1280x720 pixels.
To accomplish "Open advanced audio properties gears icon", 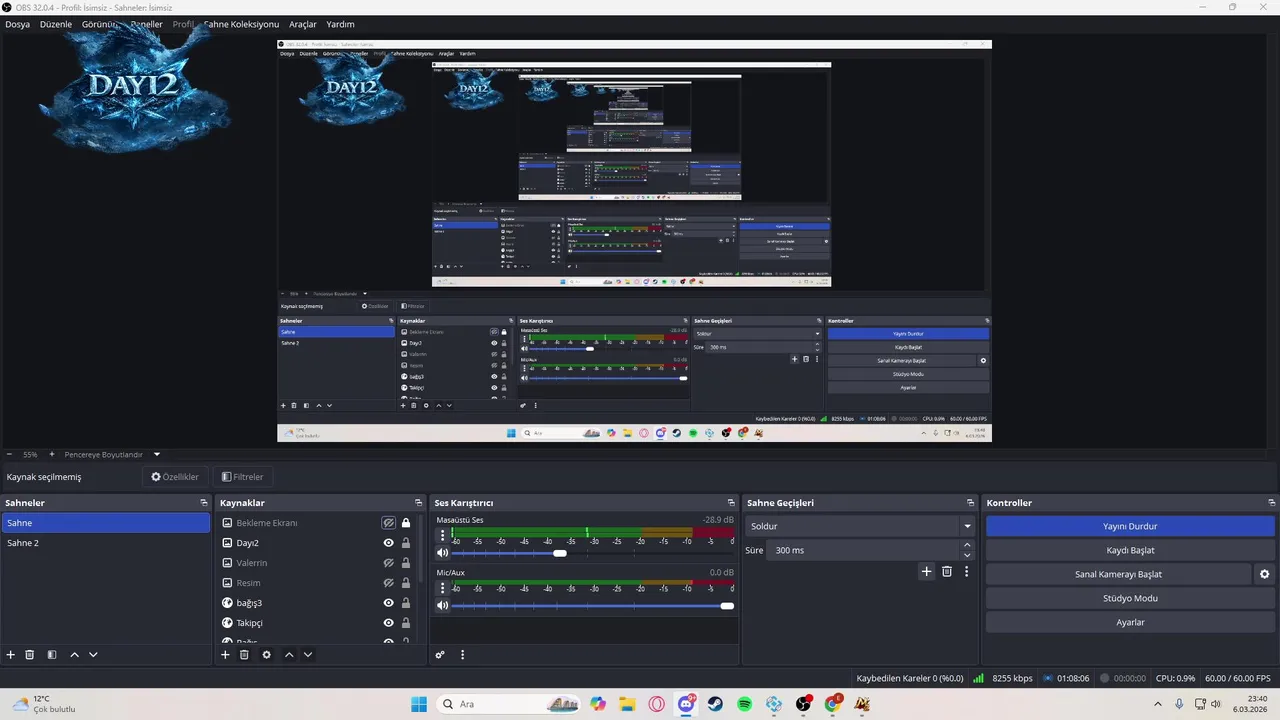I will pyautogui.click(x=440, y=654).
